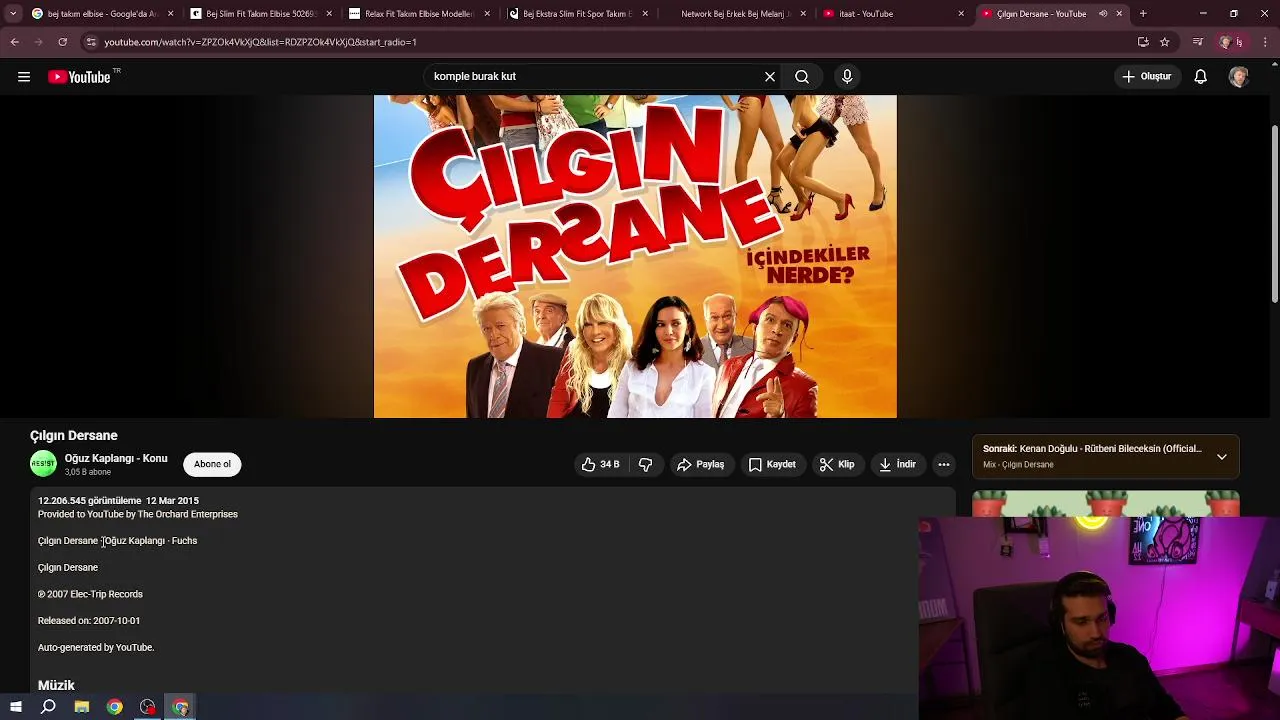The height and width of the screenshot is (720, 1280).
Task: Close the 'Relax Fit Takım Elbise' tab
Action: click(x=487, y=14)
